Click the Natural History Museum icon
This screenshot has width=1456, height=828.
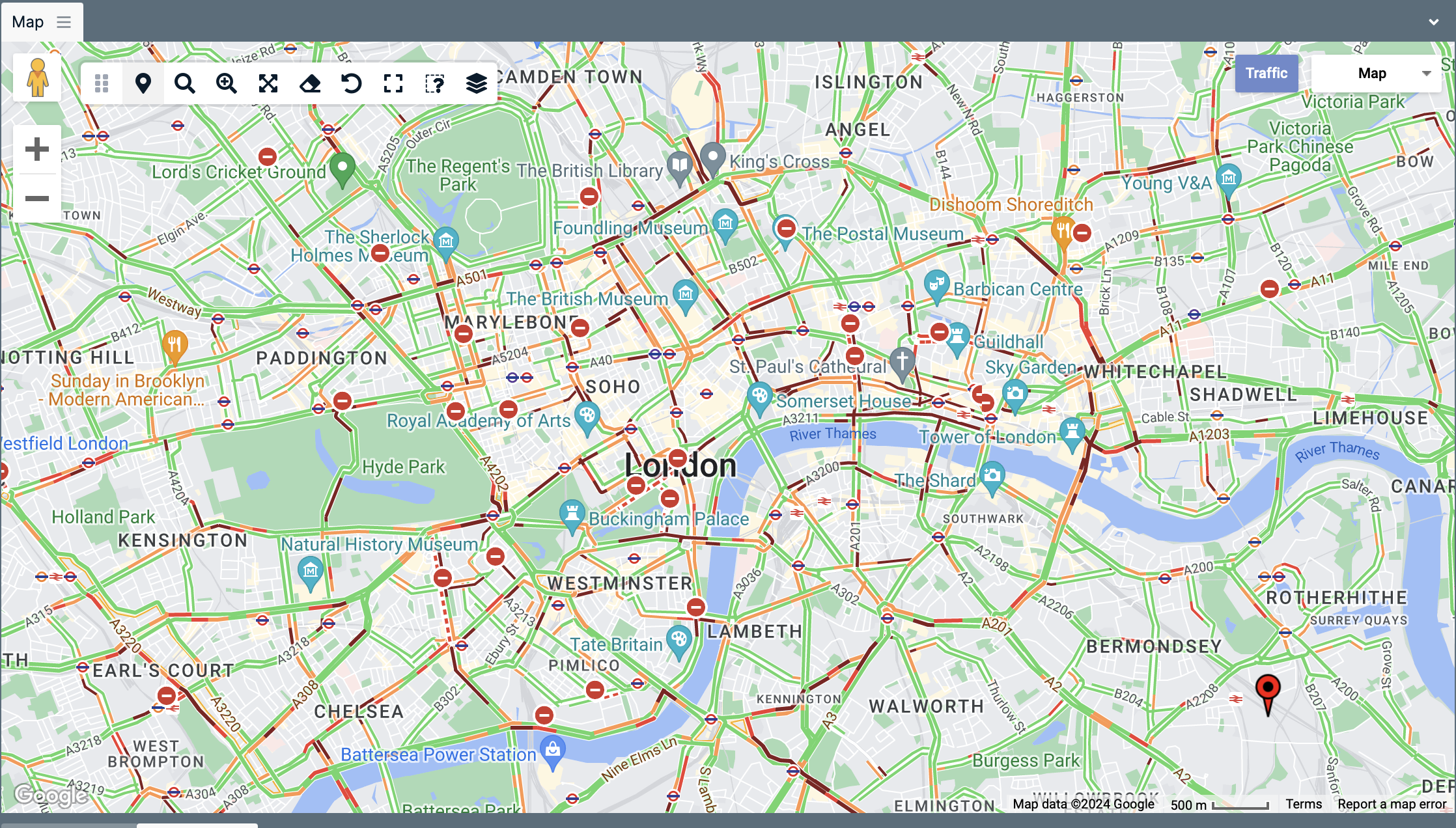(311, 573)
